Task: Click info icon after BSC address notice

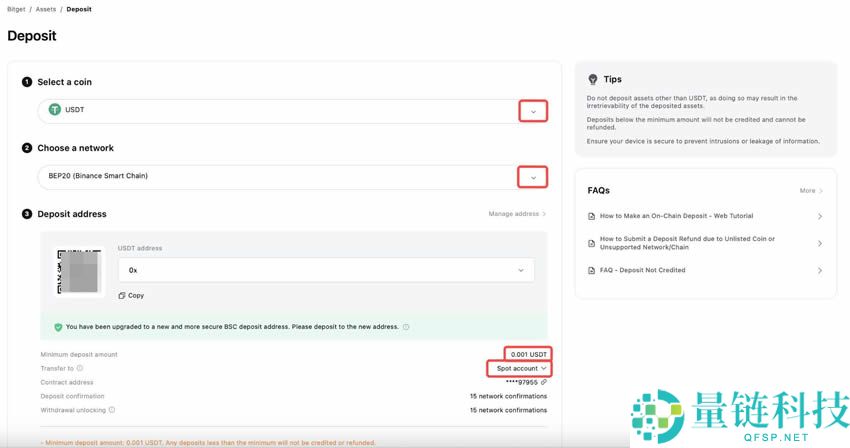Action: (x=406, y=327)
